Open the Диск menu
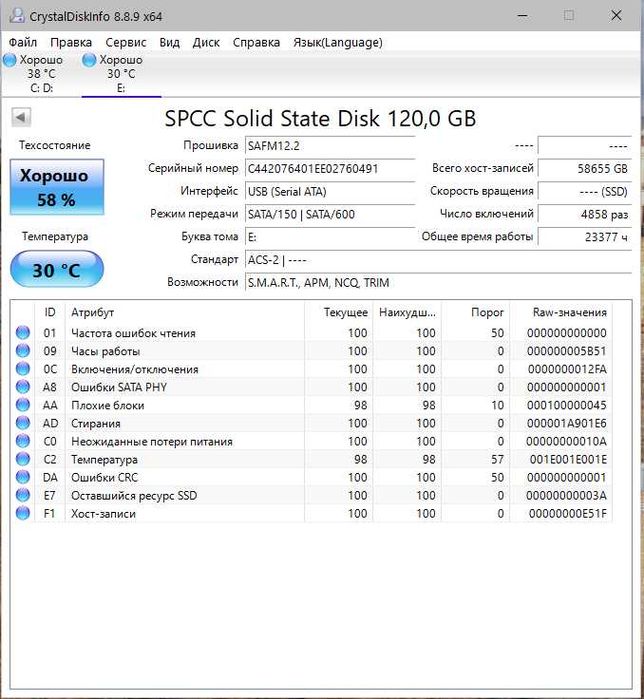Viewport: 644px width, 699px height. 206,42
